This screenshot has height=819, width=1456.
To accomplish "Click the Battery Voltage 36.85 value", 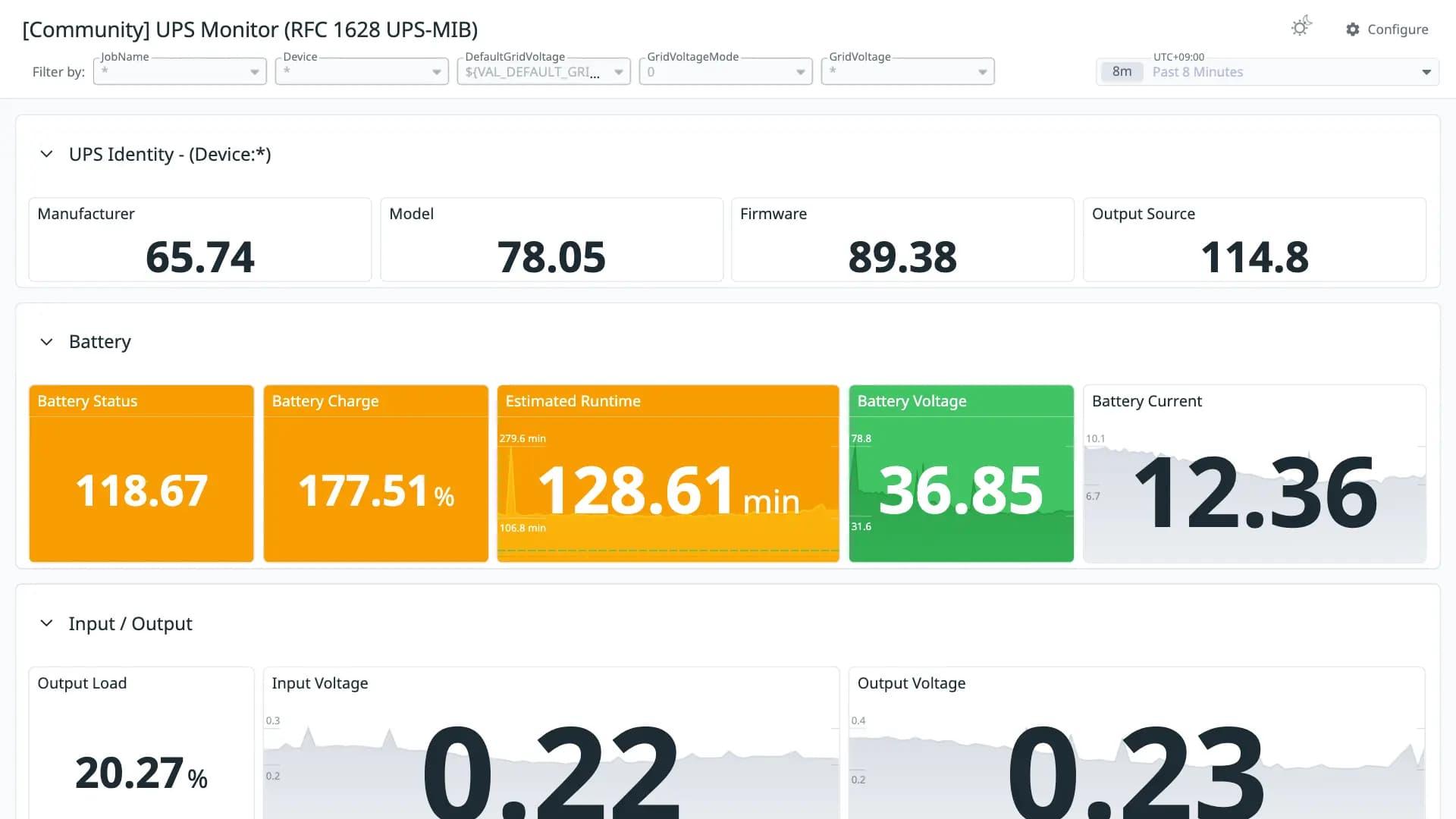I will pos(961,491).
